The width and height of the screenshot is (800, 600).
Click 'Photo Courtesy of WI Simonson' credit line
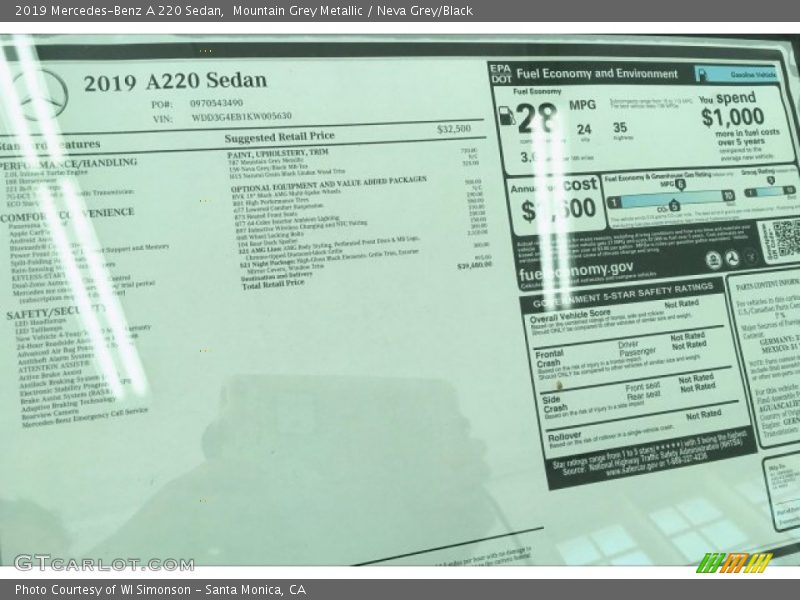pos(103,590)
